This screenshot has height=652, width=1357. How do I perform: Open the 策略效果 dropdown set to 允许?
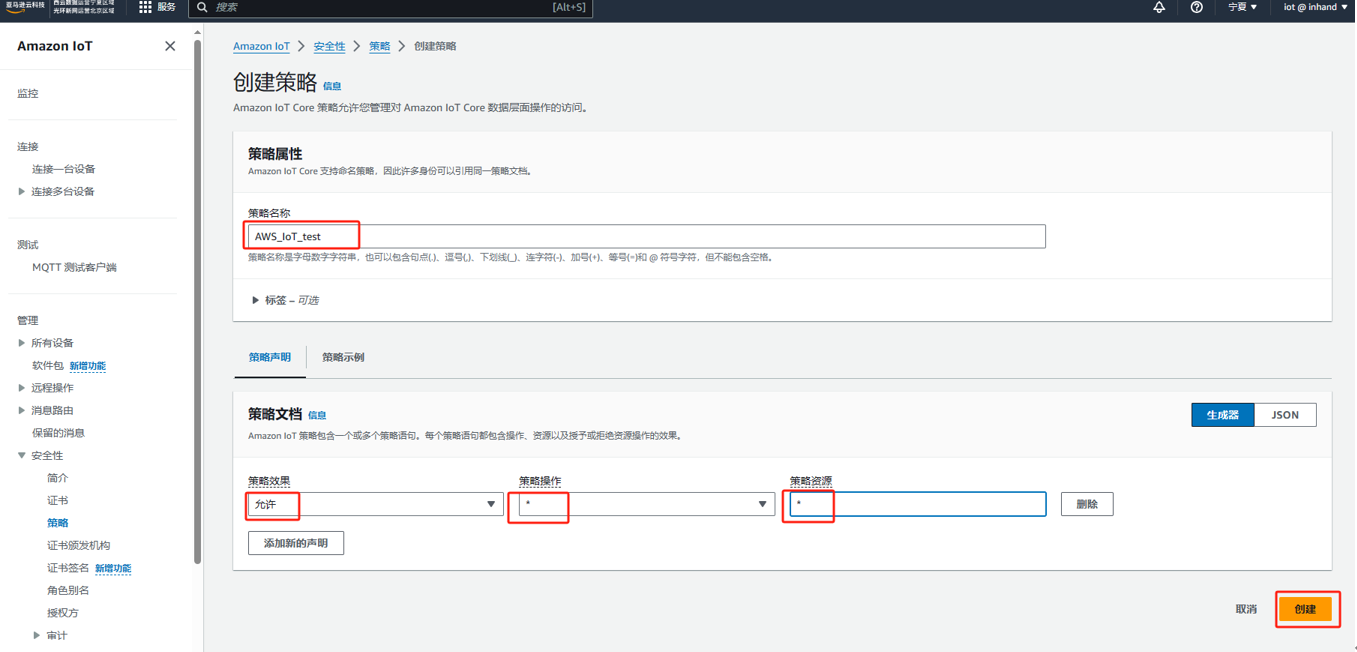(375, 504)
